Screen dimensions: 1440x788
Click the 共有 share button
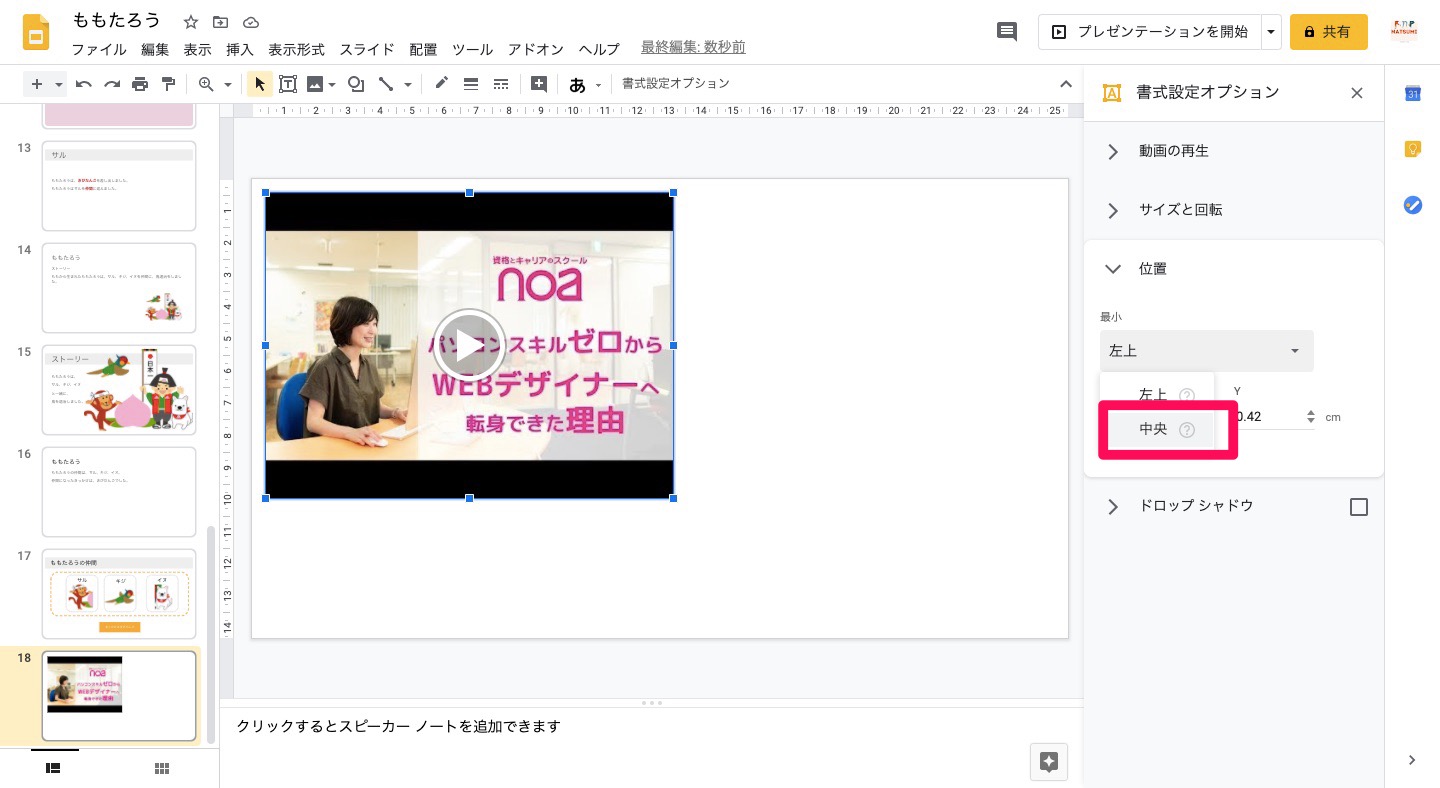coord(1329,32)
